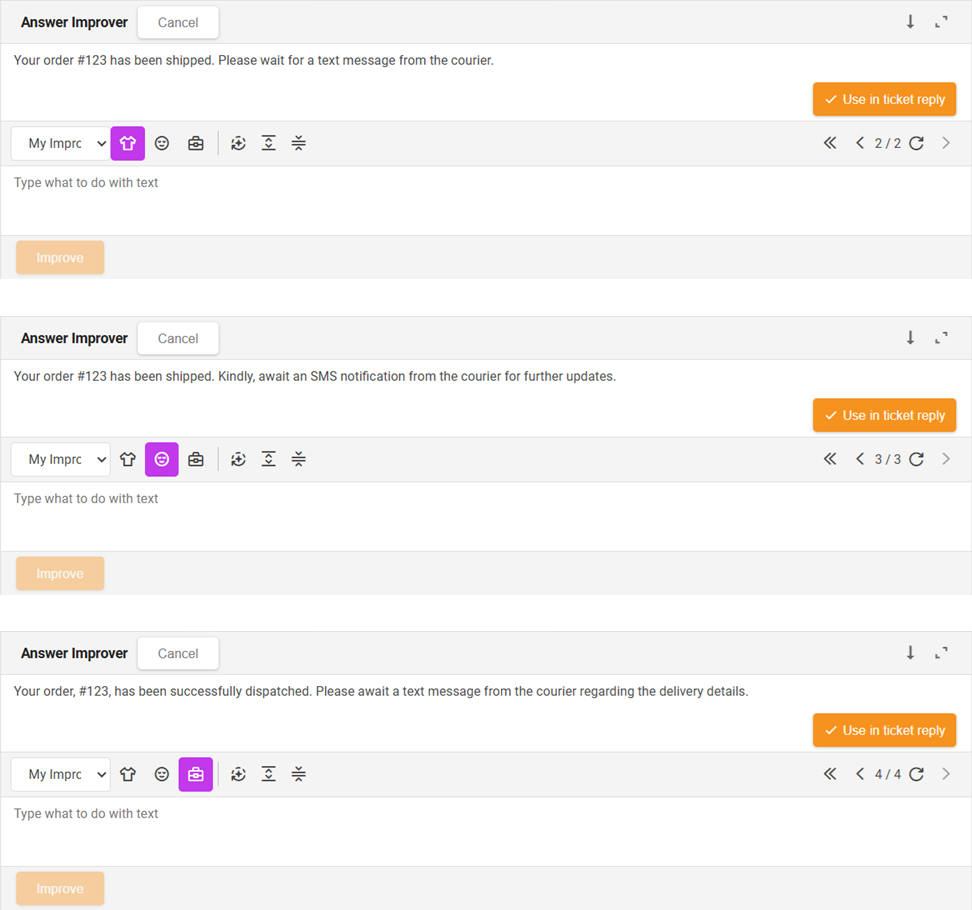This screenshot has height=910, width=972.
Task: Open the My Improver dropdown
Action: coord(60,143)
